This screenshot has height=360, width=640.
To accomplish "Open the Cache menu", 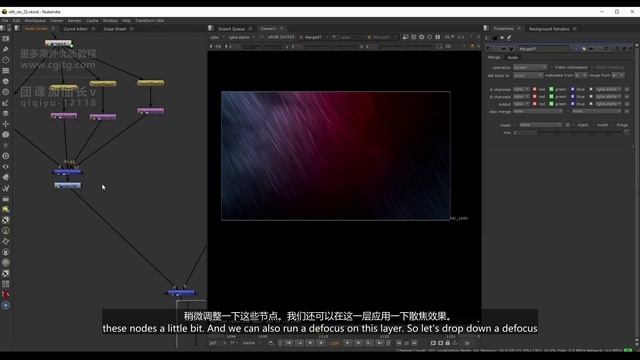I will point(92,20).
